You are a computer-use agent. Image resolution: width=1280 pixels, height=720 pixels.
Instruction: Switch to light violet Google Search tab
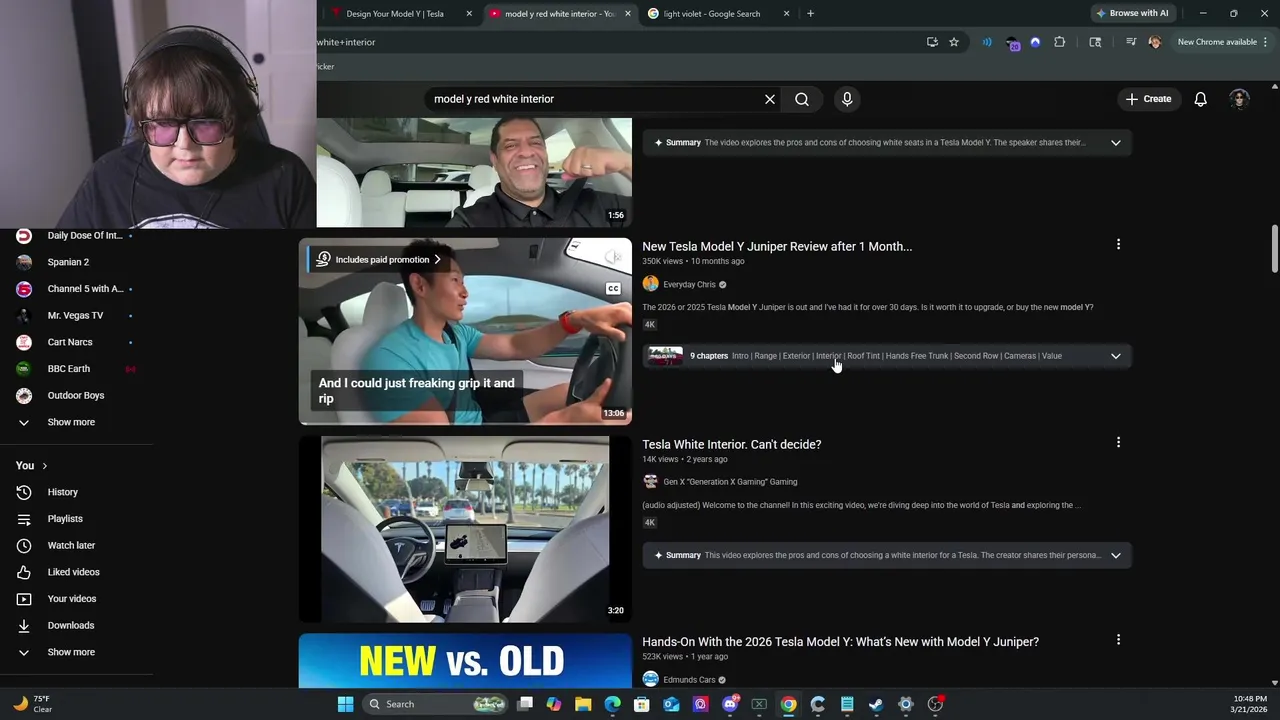[711, 14]
